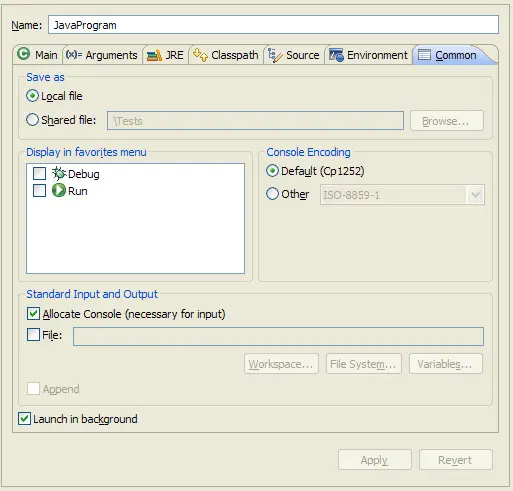Click the Display in favorites menu heading
Screen dimensions: 513x491
point(86,152)
